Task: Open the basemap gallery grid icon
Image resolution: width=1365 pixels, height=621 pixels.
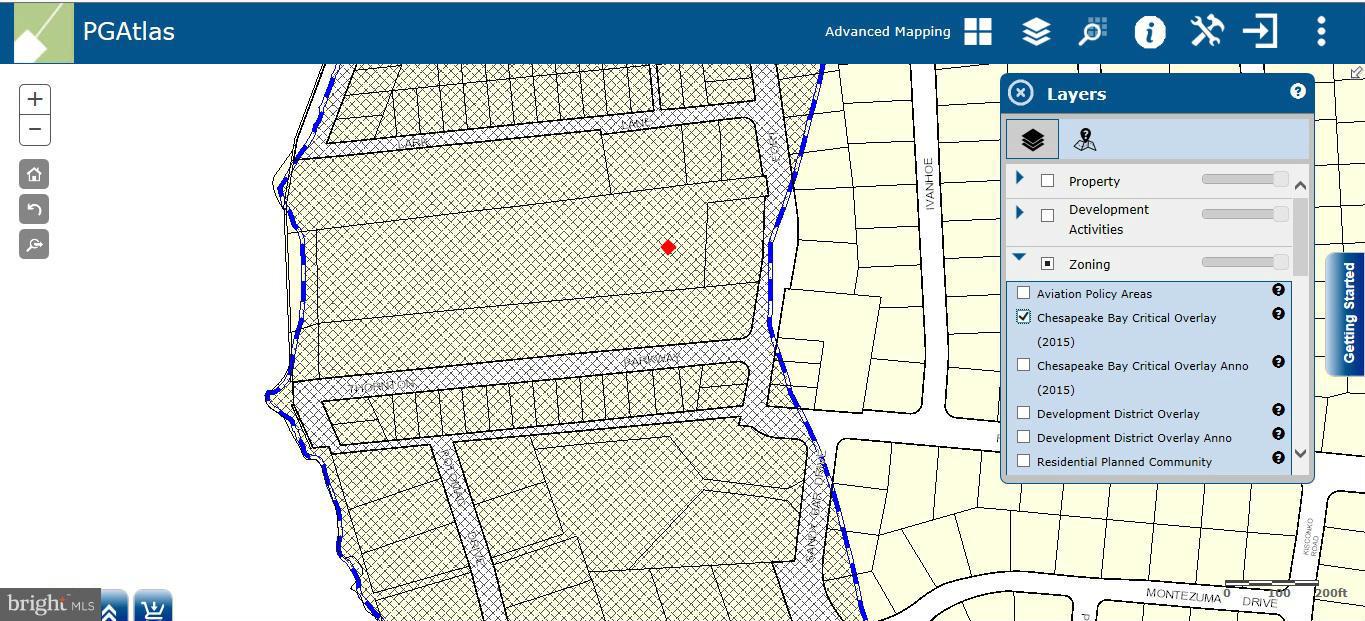Action: pyautogui.click(x=977, y=32)
